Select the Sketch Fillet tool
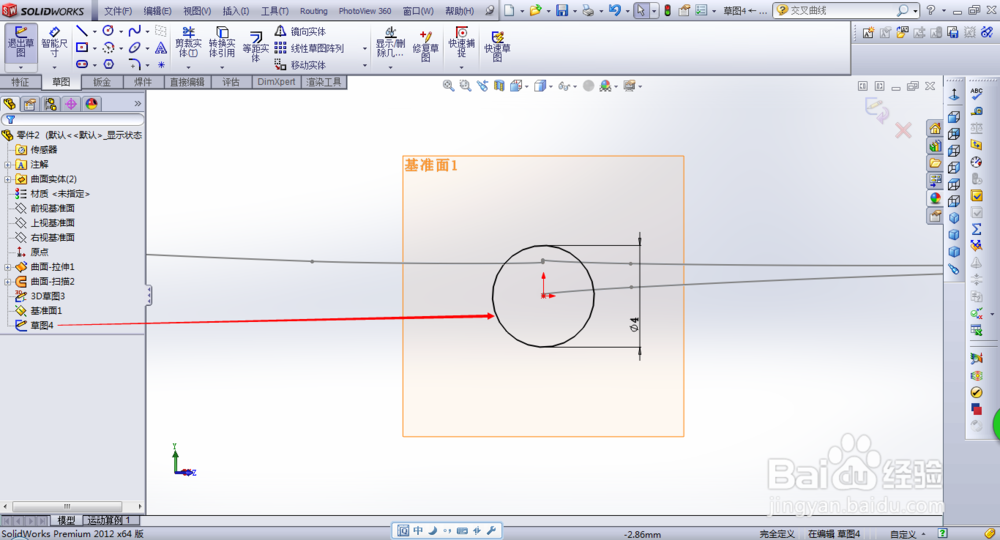 tap(134, 64)
